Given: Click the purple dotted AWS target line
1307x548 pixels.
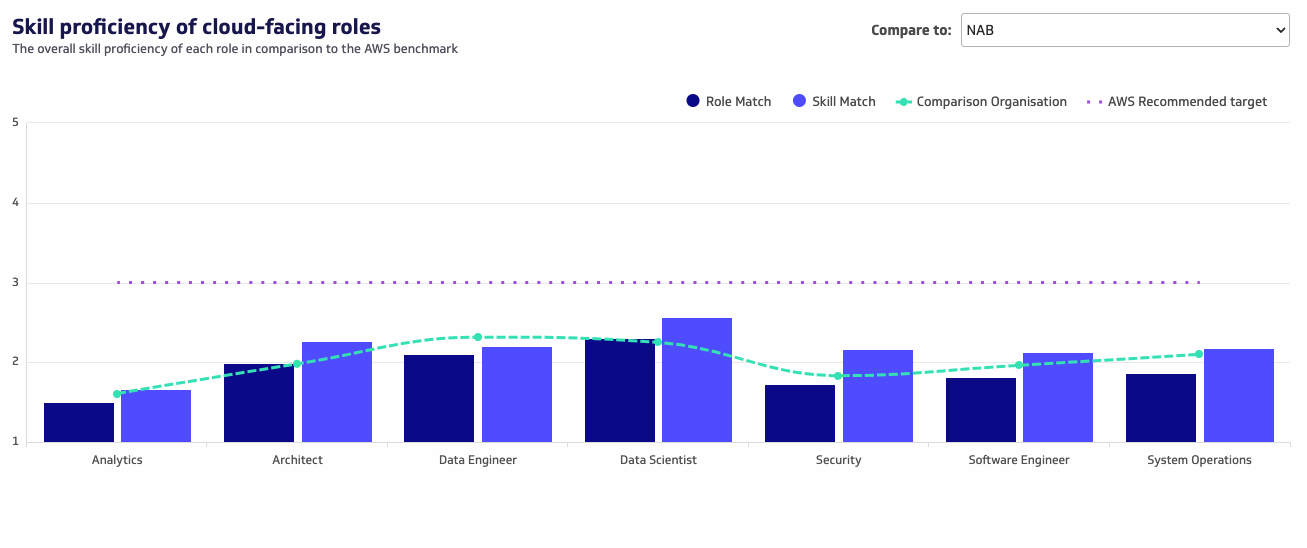Looking at the screenshot, I should click(658, 282).
